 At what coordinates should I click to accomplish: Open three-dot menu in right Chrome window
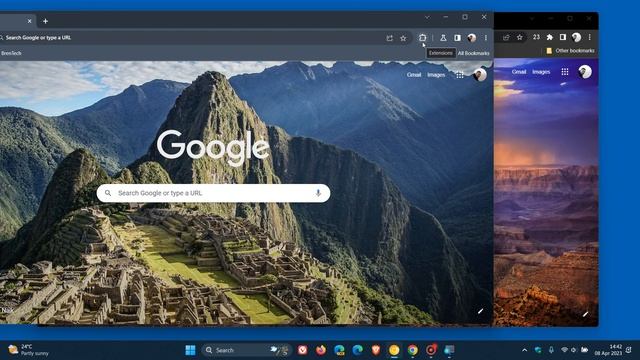click(x=589, y=37)
